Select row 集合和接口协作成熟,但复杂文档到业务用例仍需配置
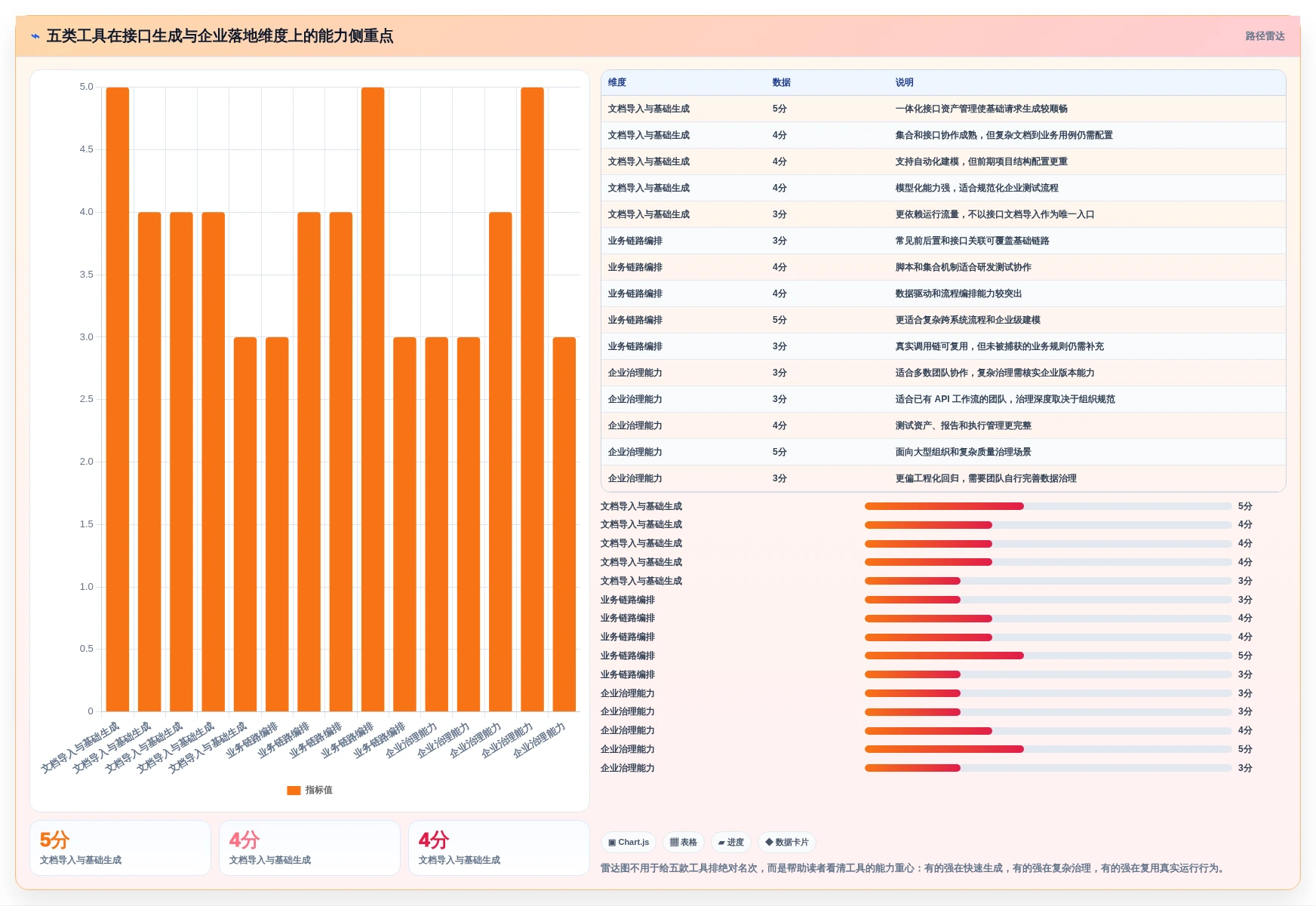1316x906 pixels. click(x=943, y=136)
